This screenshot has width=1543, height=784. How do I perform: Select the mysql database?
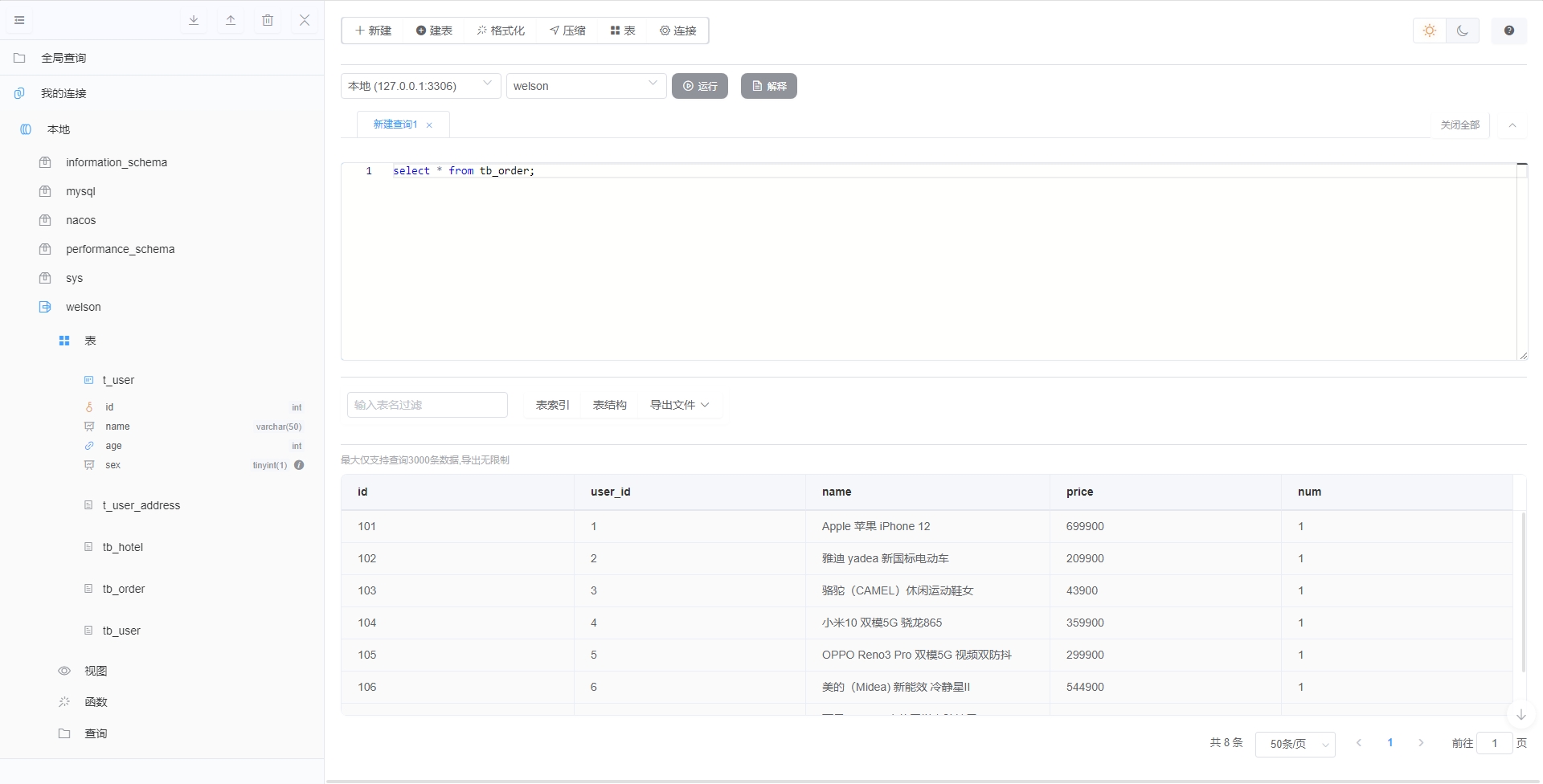[x=80, y=191]
